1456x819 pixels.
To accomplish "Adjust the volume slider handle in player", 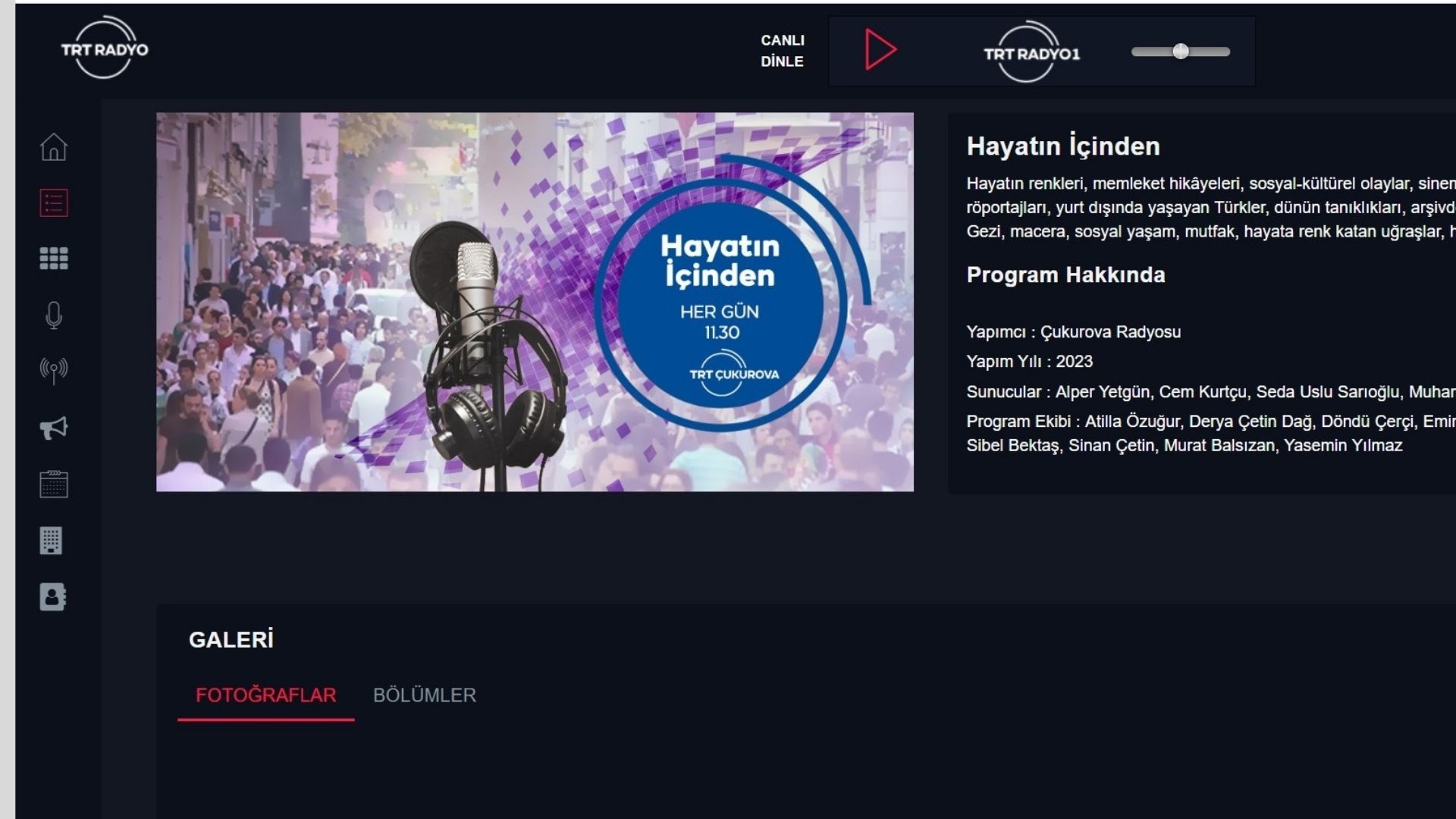I will click(1181, 52).
